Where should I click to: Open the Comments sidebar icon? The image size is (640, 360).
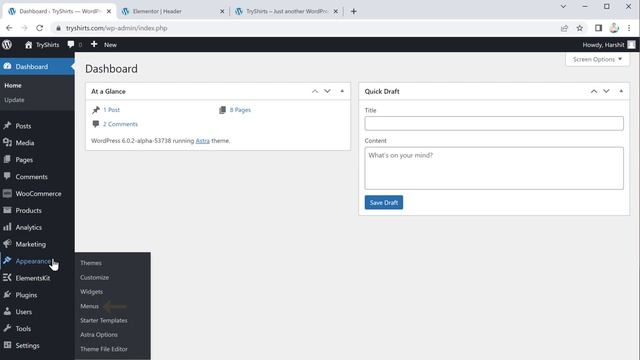click(7, 176)
